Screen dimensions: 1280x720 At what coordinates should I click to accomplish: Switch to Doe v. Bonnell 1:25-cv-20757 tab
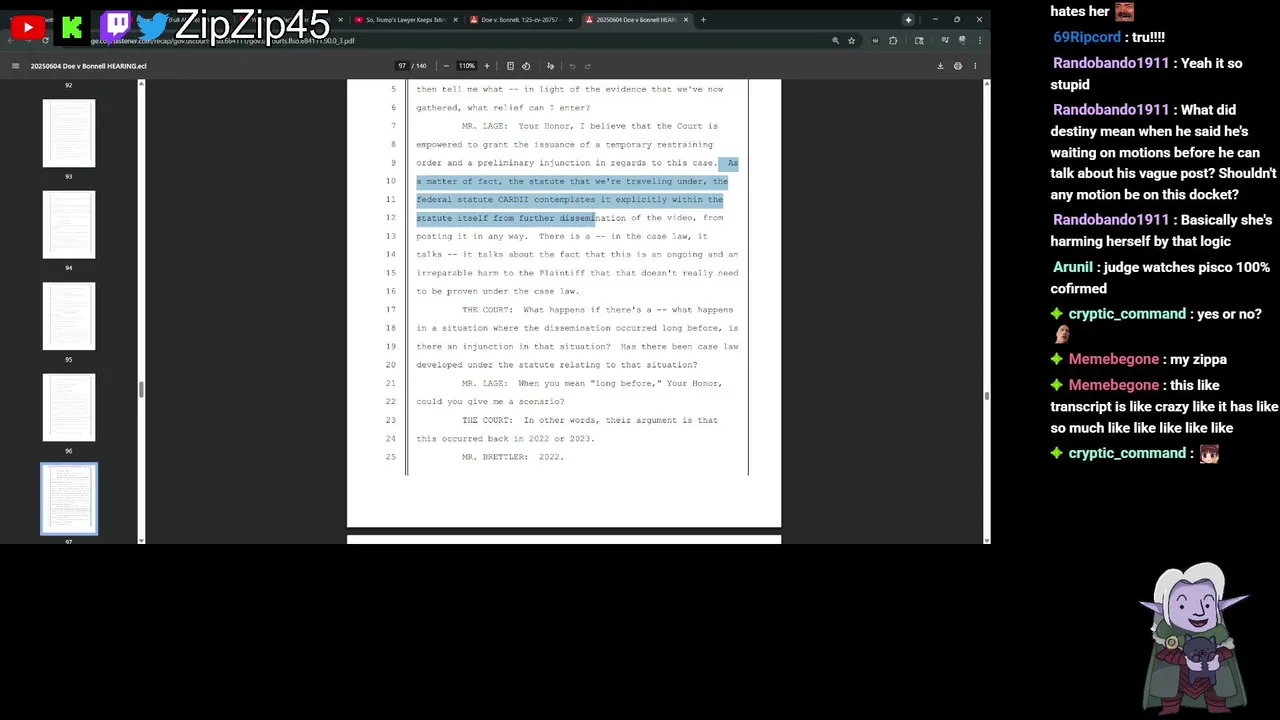pyautogui.click(x=519, y=20)
